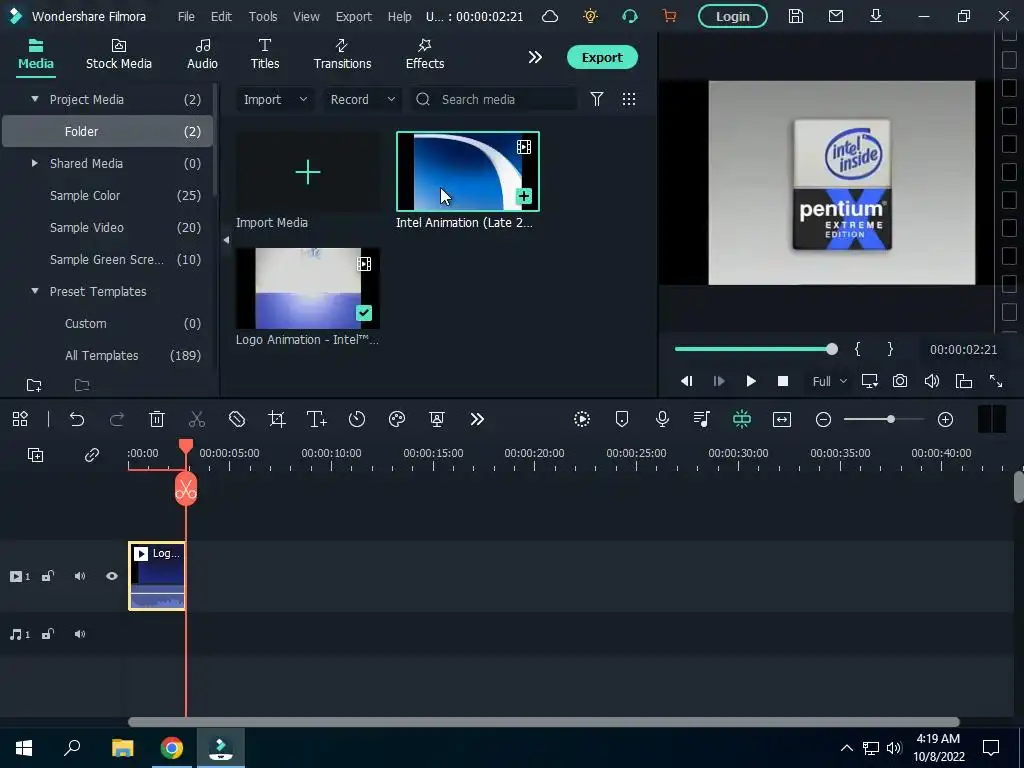1024x768 pixels.
Task: Add a marker with shield icon
Action: point(622,419)
